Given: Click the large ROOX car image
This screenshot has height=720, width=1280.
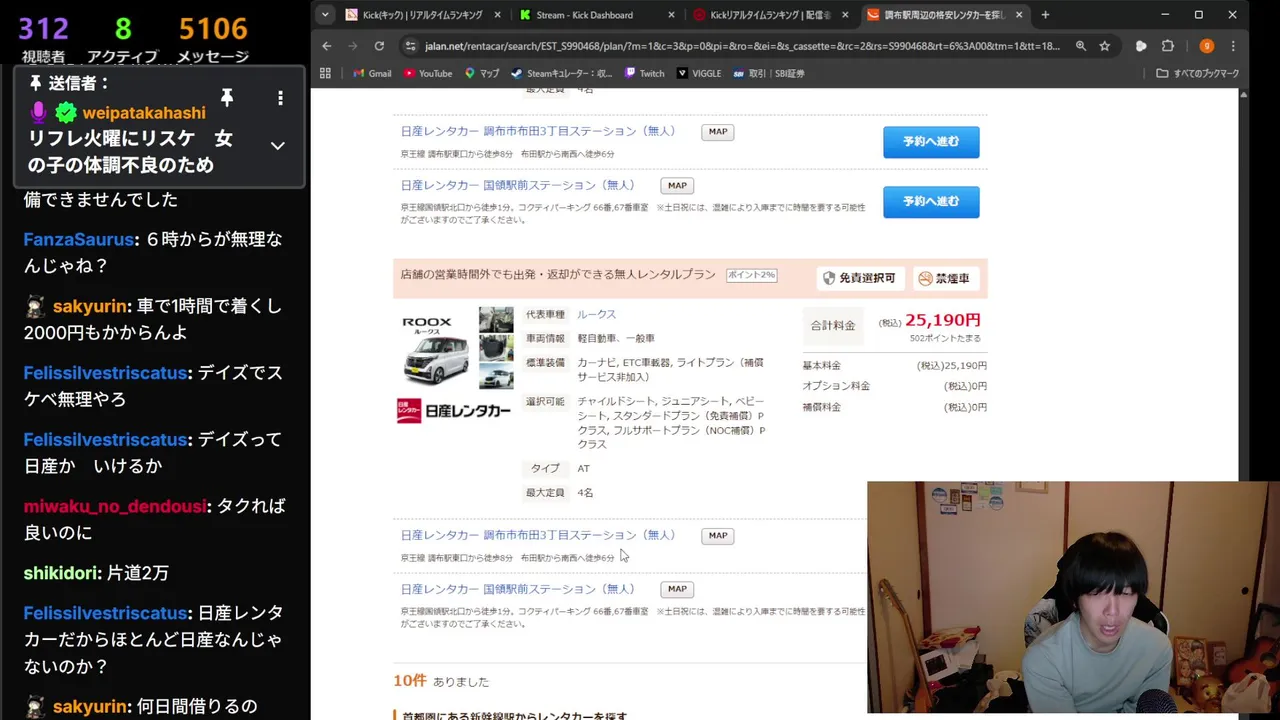Looking at the screenshot, I should point(435,350).
